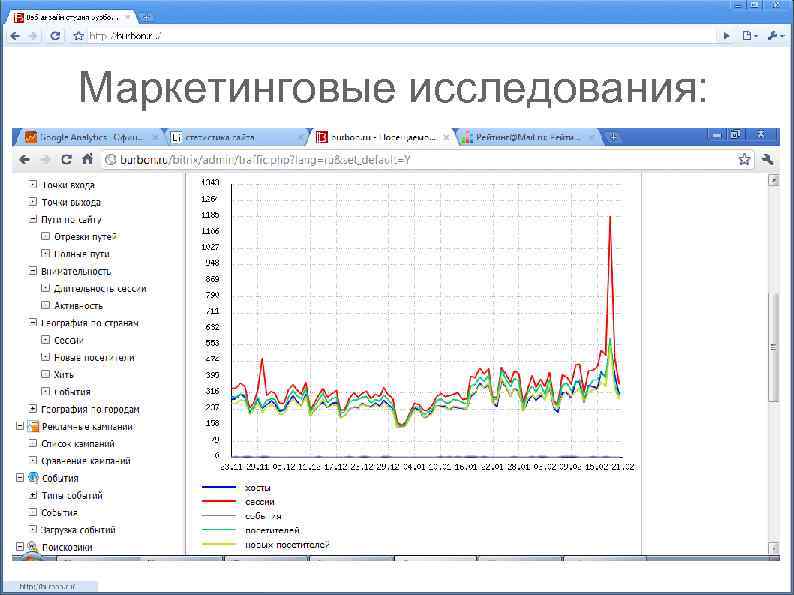Click the advertising campaigns section icon
Viewport: 794px width, 595px height.
tap(33, 426)
